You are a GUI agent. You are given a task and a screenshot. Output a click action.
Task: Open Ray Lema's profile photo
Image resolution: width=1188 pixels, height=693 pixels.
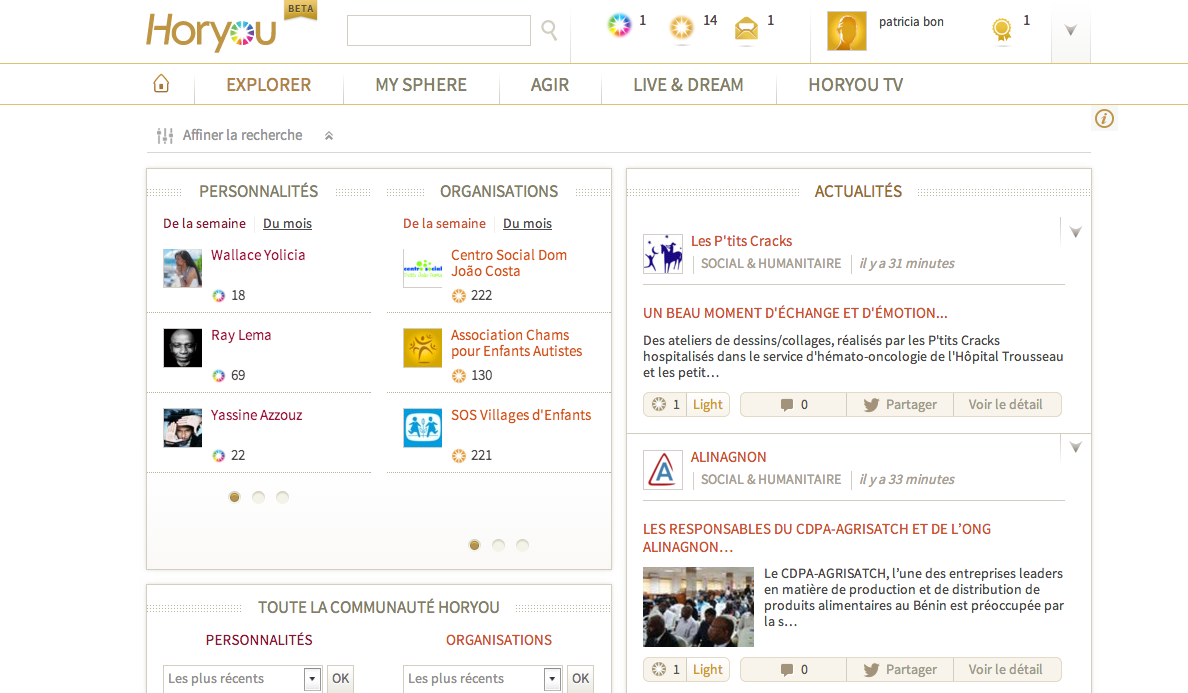(183, 348)
